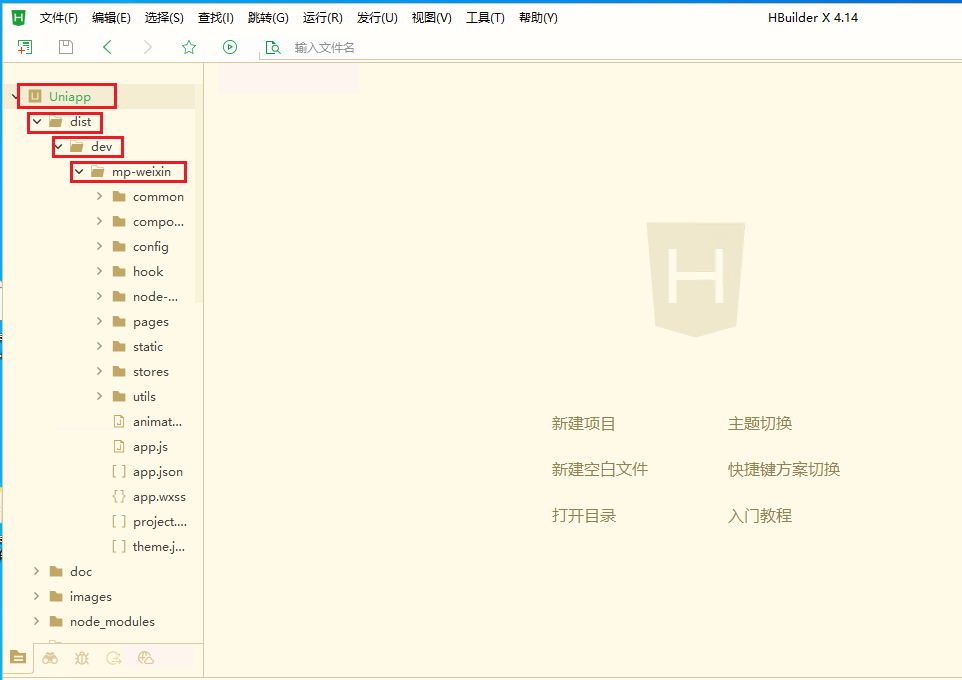Open the 跳转(G) menu
Screen dimensions: 962x680
(x=268, y=18)
